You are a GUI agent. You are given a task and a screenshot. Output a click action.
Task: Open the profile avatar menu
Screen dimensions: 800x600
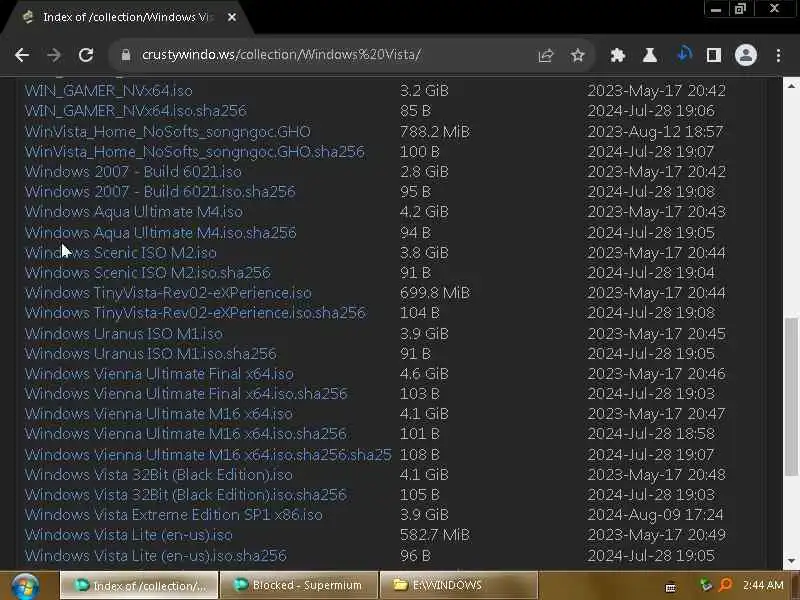pyautogui.click(x=745, y=55)
